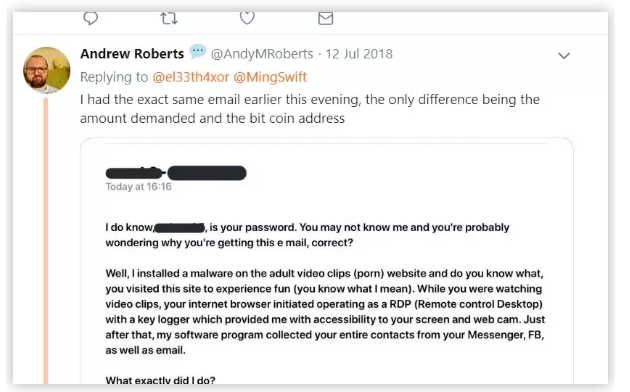Click the reply speech bubble icon
The image size is (630, 392).
coord(90,18)
